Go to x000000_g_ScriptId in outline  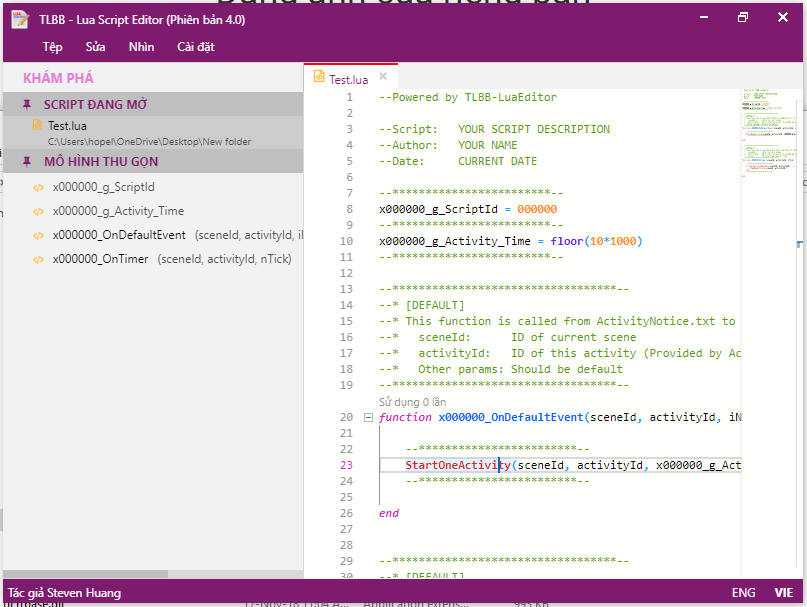[x=103, y=187]
